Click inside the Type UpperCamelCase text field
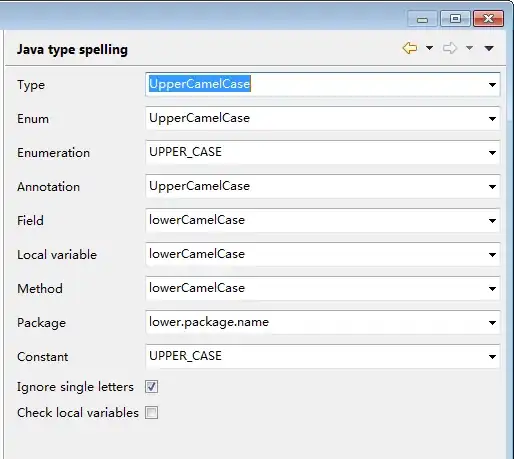514x459 pixels. (316, 84)
